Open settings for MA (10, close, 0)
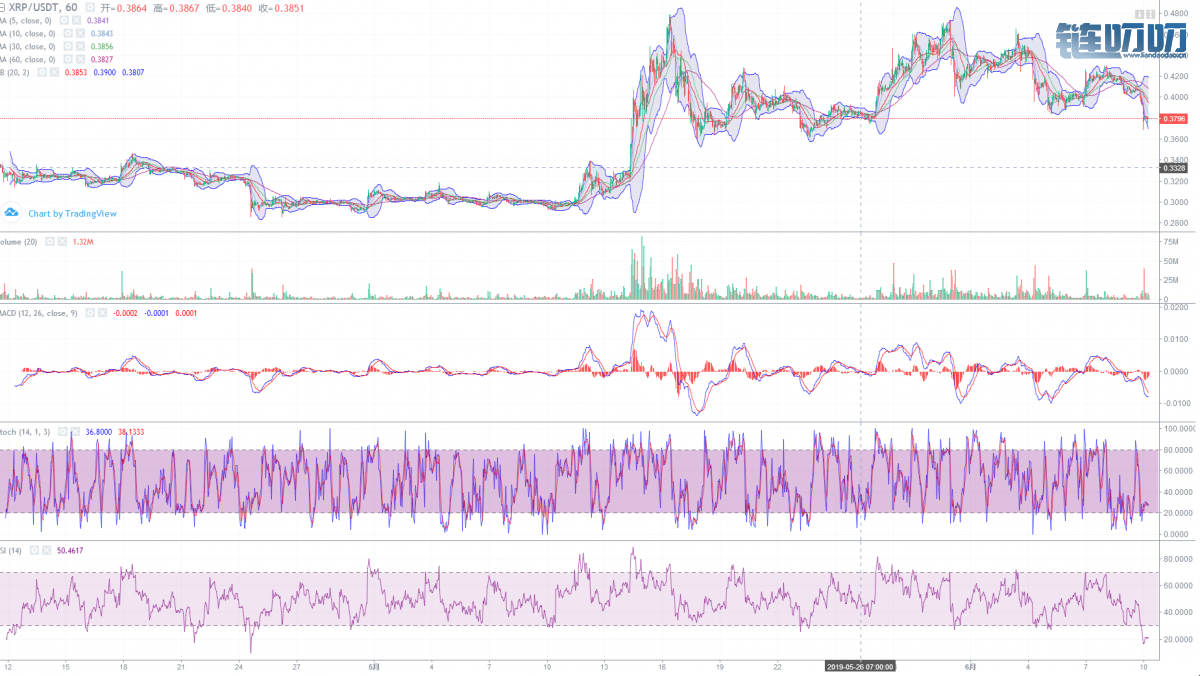Viewport: 1200px width, 676px height. (x=68, y=33)
